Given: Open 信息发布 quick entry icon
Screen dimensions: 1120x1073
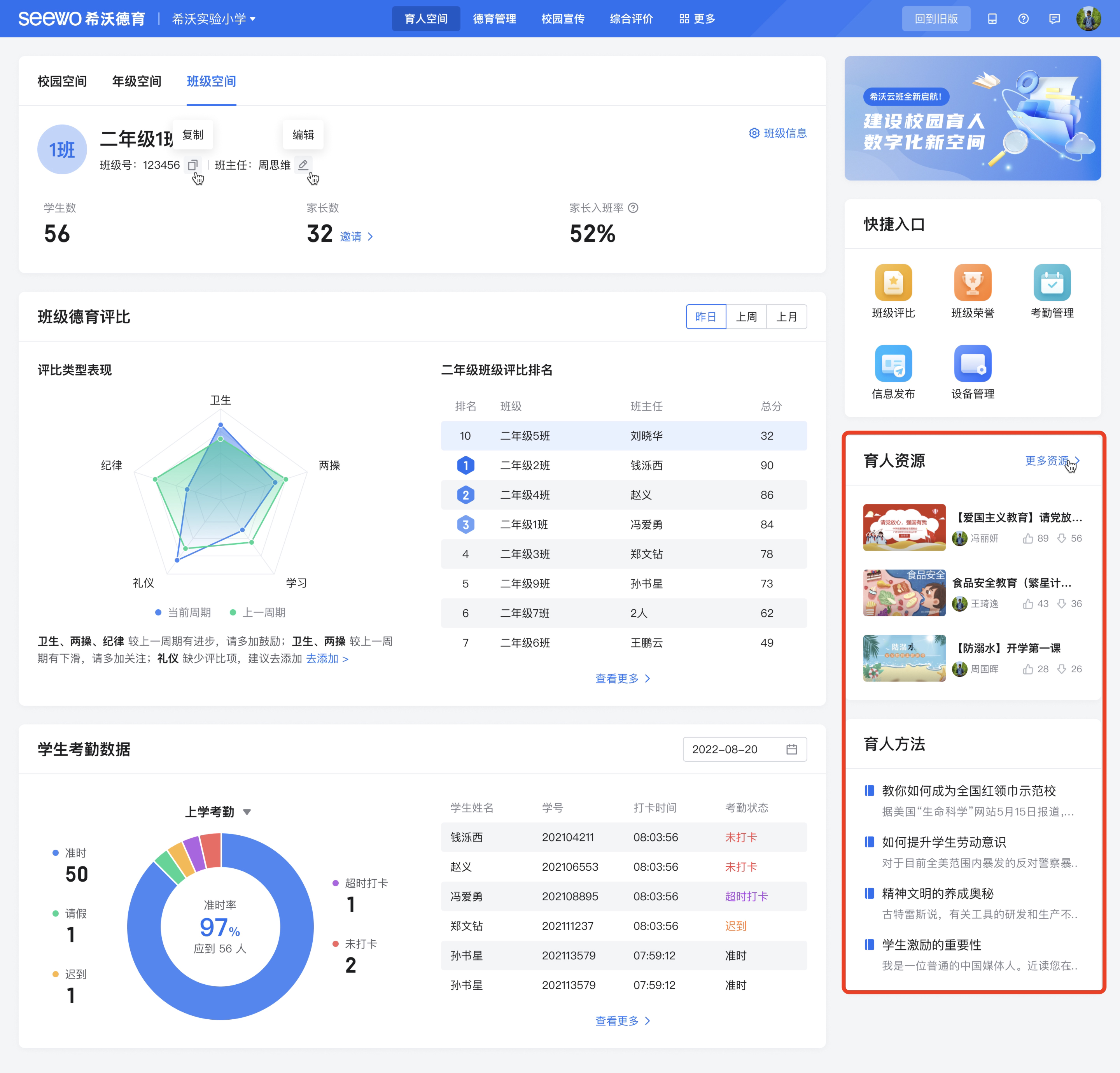Looking at the screenshot, I should (x=893, y=363).
